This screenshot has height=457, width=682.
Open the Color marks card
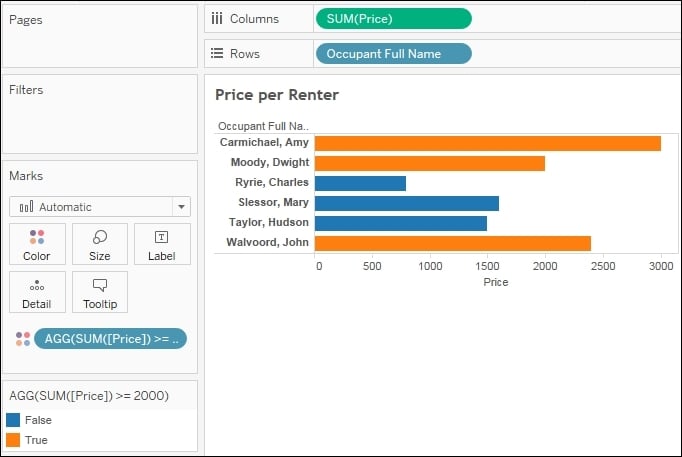pos(37,244)
